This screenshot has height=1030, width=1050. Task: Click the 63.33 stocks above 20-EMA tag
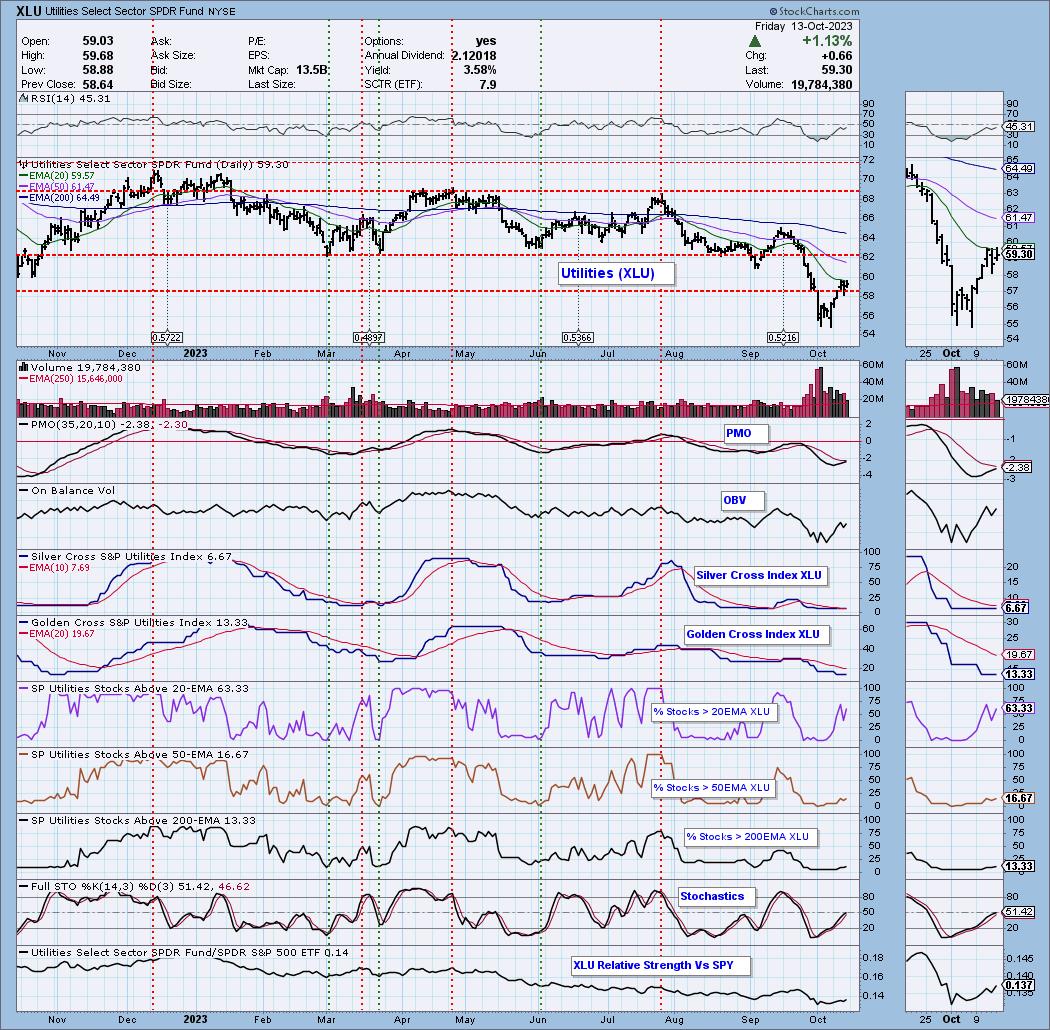[x=1019, y=709]
